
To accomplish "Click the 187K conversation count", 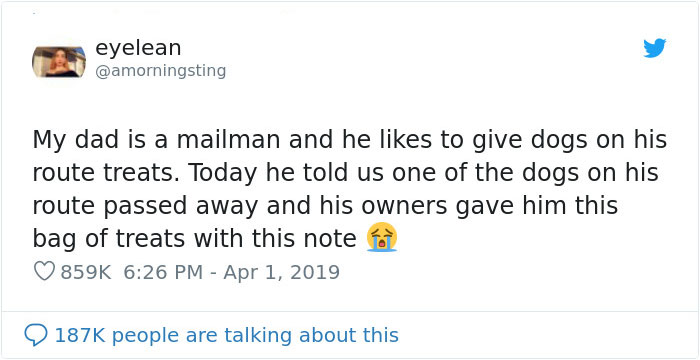I will (80, 335).
